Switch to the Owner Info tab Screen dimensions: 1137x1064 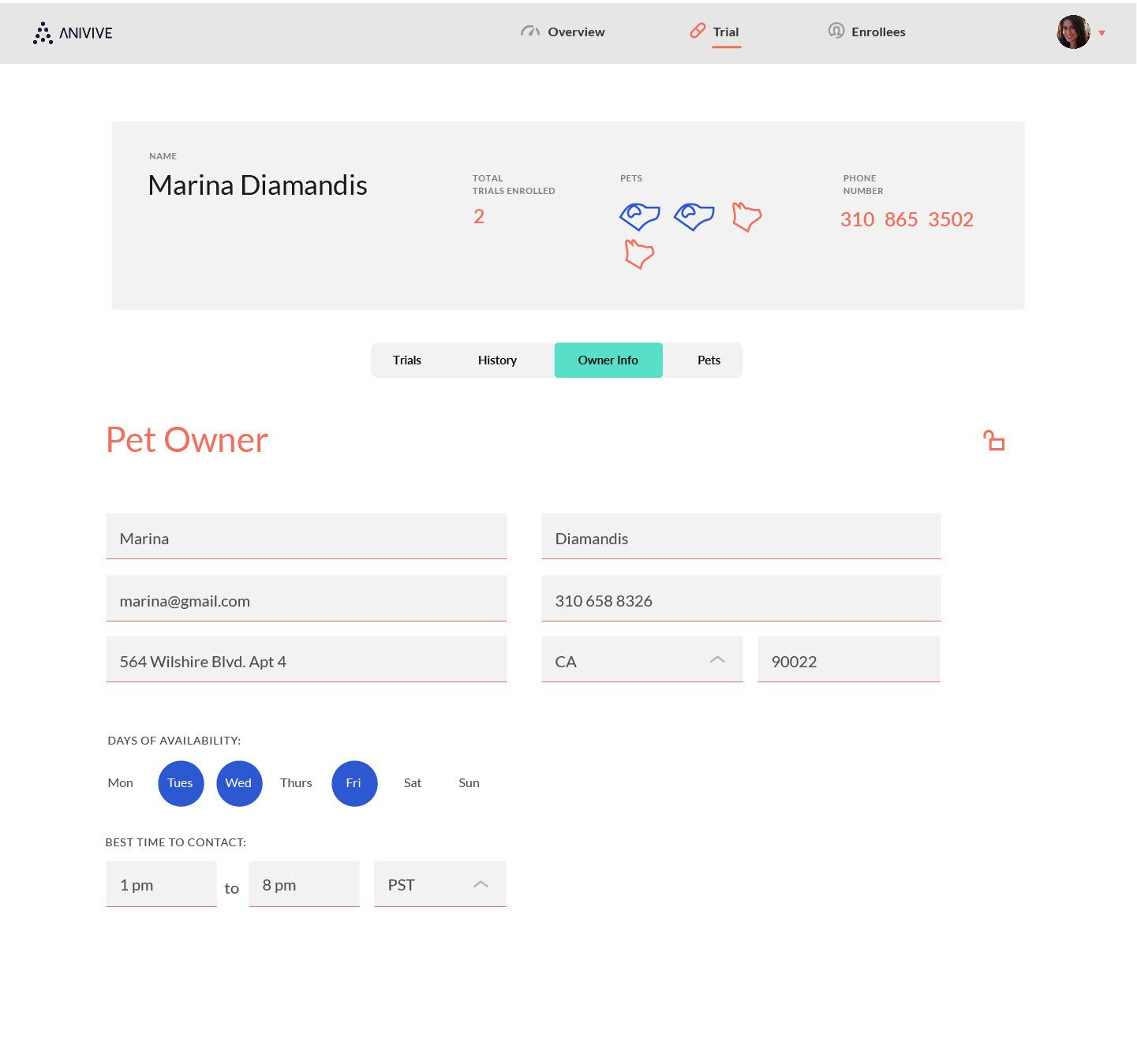coord(608,360)
